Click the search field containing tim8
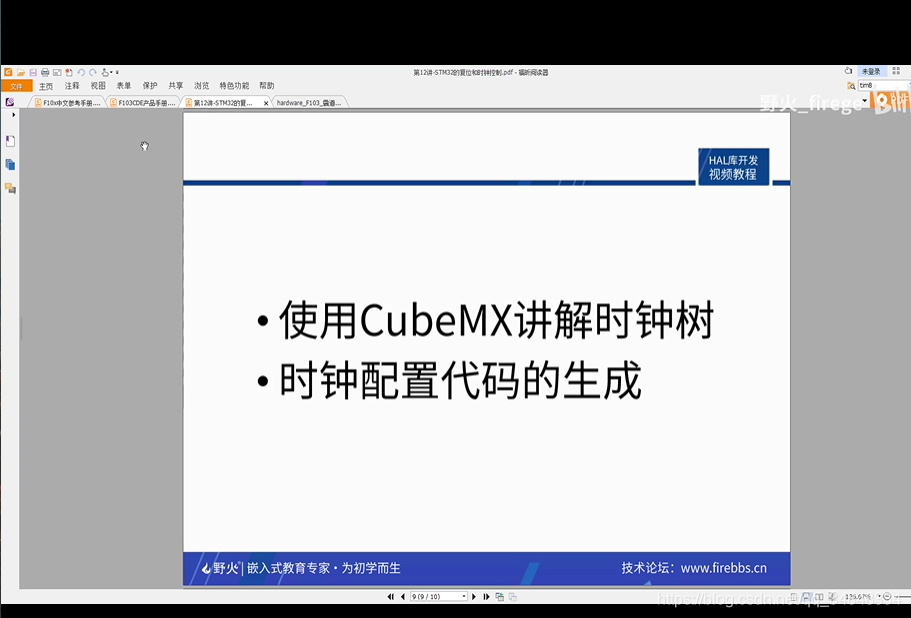 pos(883,85)
